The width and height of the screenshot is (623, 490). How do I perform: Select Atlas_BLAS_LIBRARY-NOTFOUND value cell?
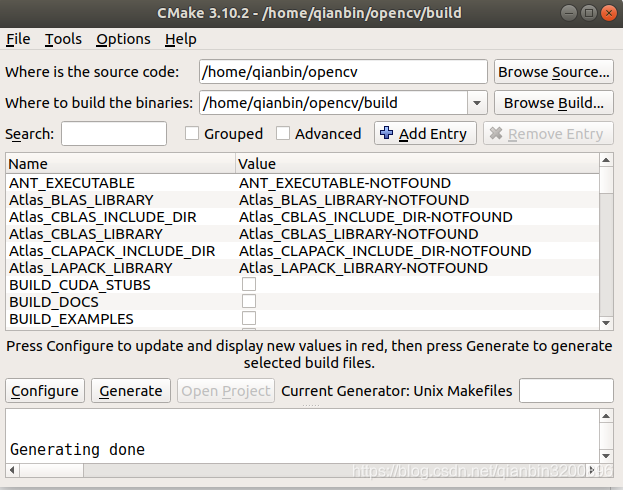click(x=354, y=200)
